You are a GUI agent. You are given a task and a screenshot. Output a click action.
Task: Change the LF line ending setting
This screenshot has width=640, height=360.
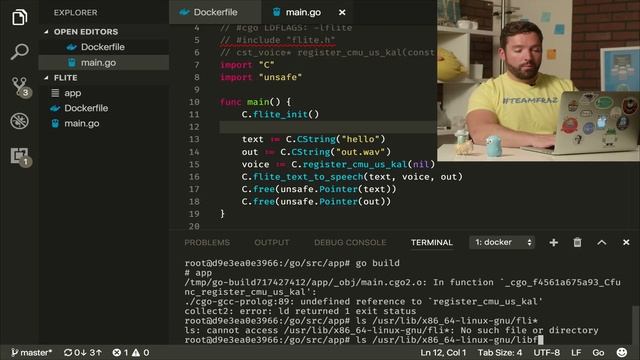coord(576,353)
